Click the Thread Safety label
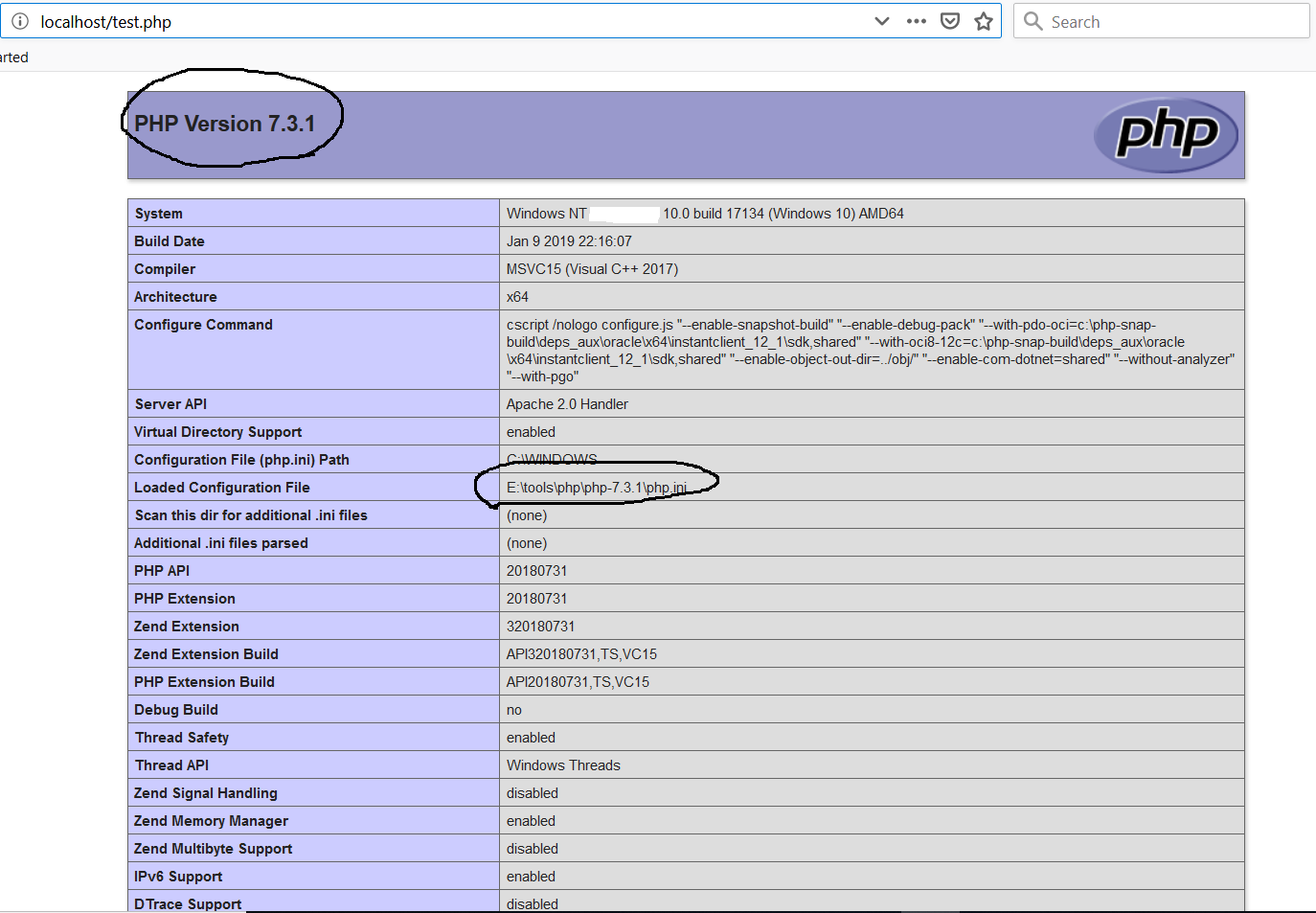The width and height of the screenshot is (1316, 913). pos(182,738)
